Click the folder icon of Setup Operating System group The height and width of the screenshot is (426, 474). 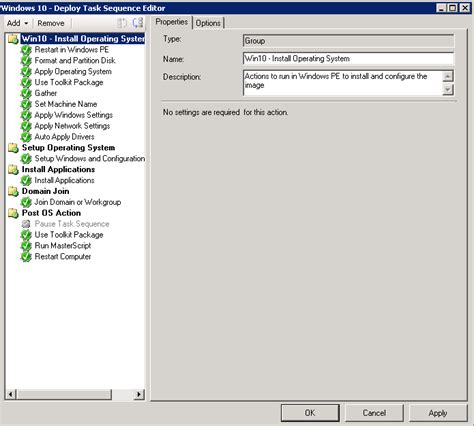tap(13, 148)
